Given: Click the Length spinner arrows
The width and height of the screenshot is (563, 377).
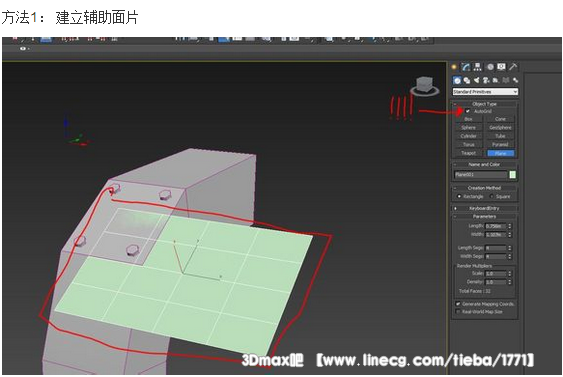Looking at the screenshot, I should pyautogui.click(x=510, y=226).
